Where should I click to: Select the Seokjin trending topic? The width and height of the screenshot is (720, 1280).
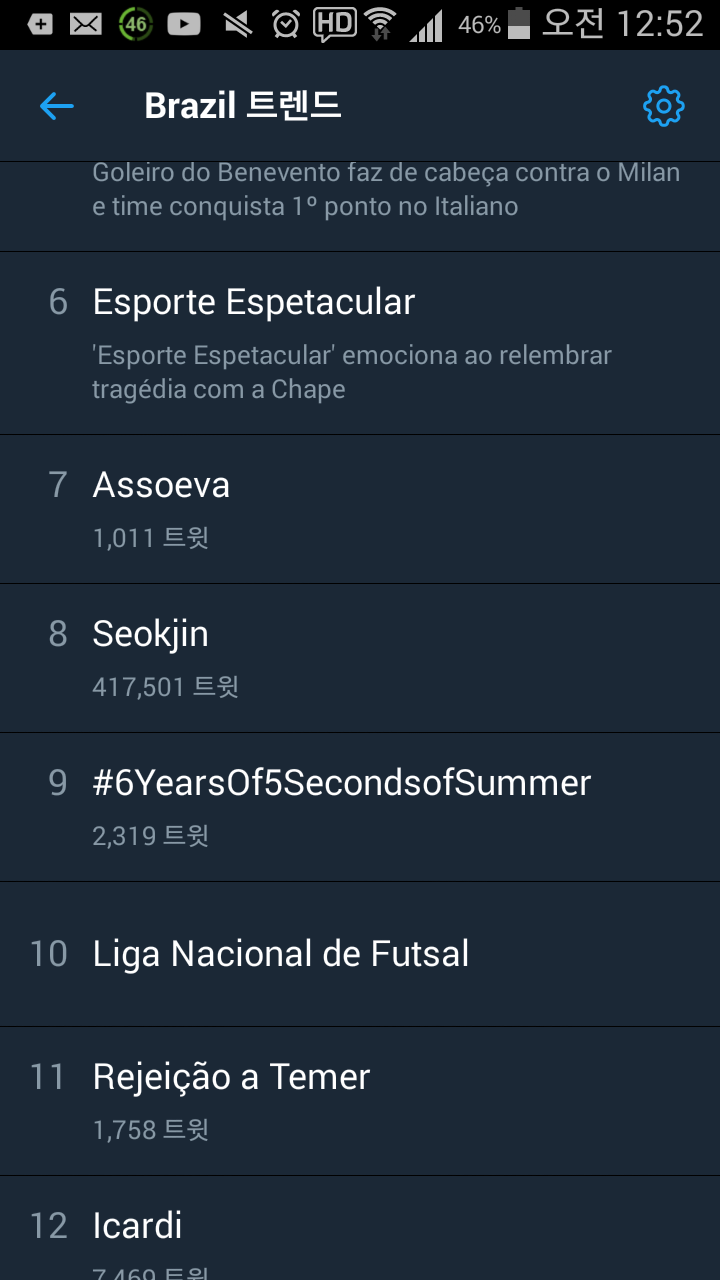click(x=150, y=634)
